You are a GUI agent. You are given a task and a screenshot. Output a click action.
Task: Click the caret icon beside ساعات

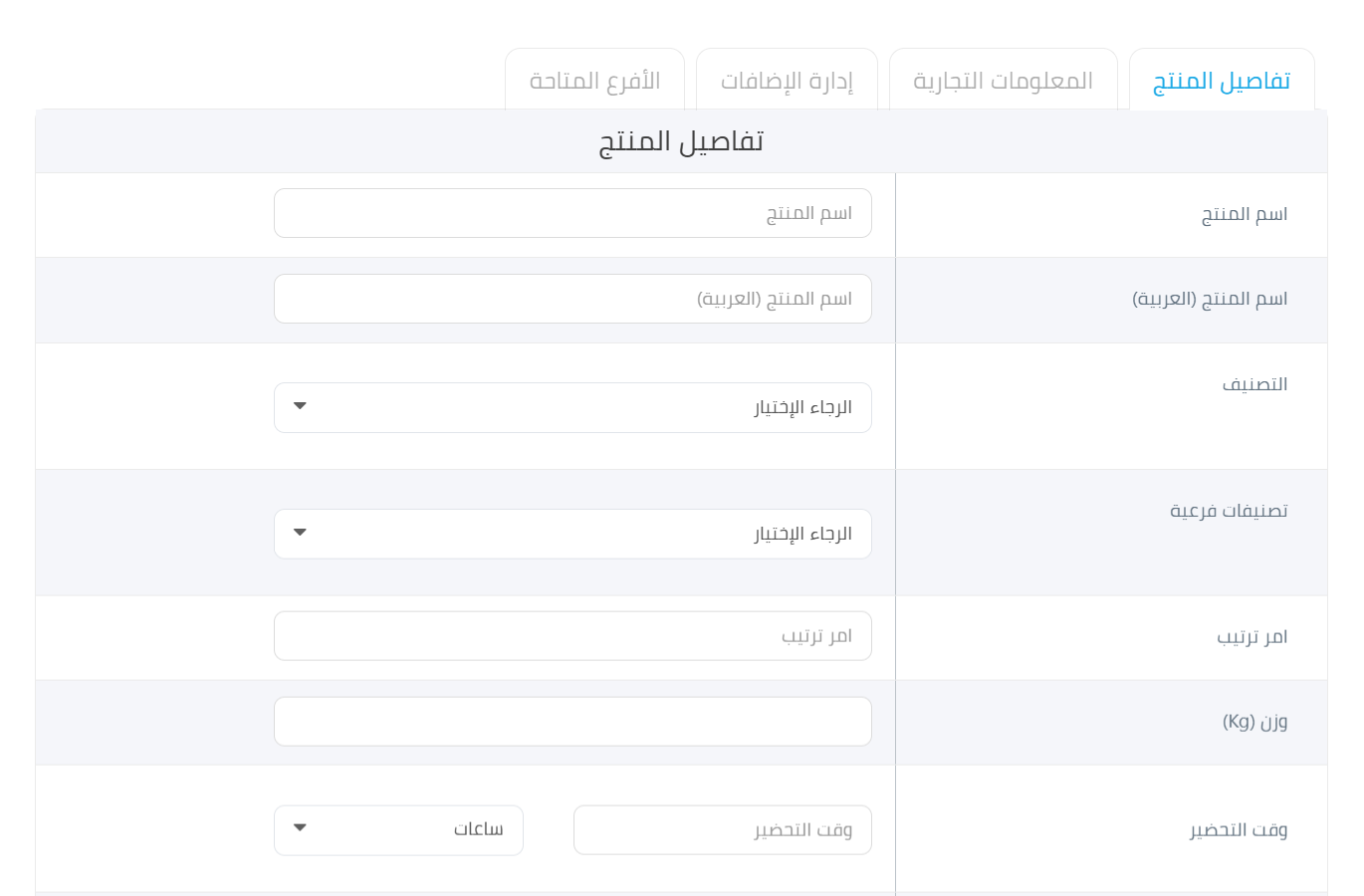click(300, 828)
